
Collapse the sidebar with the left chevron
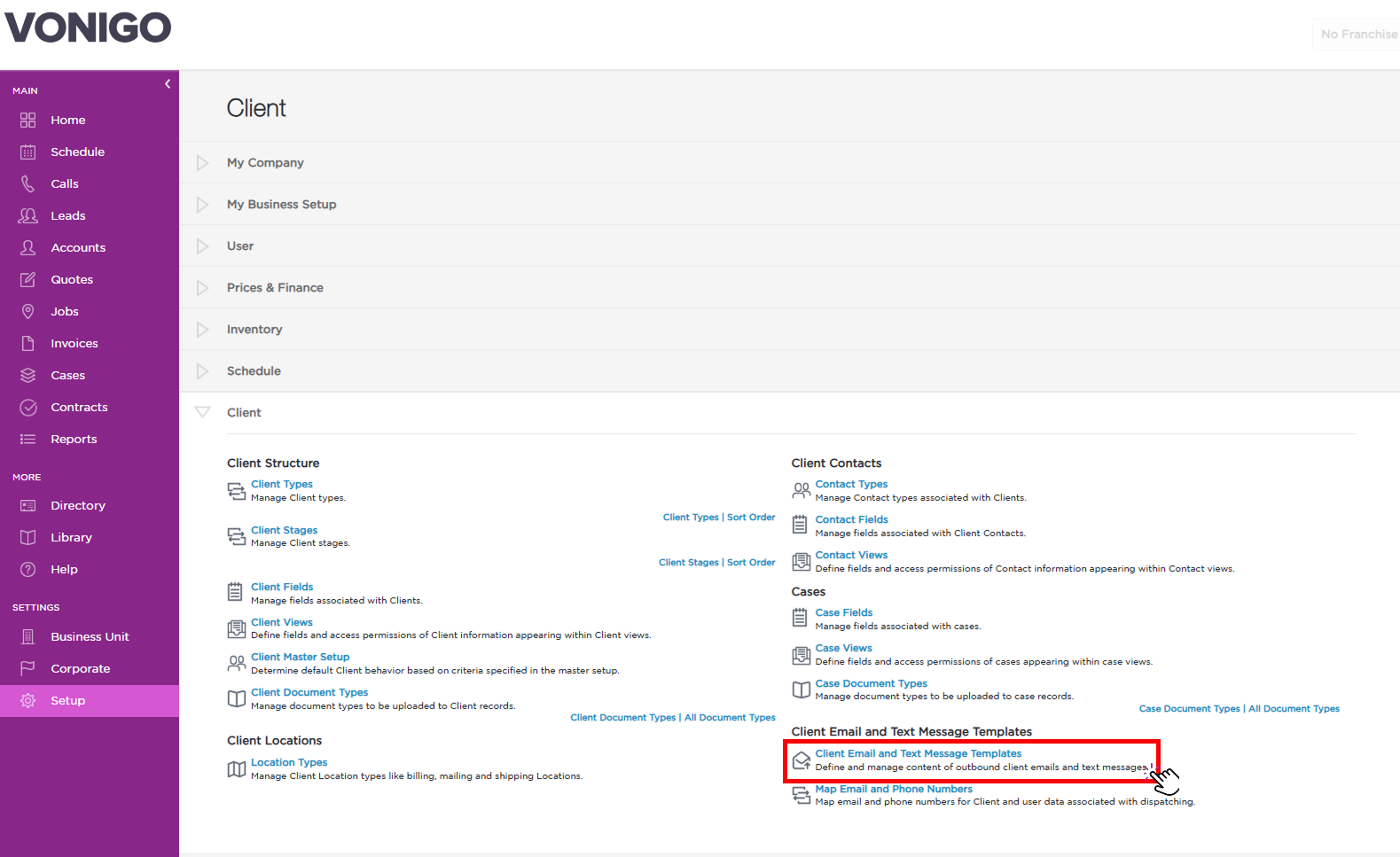168,84
